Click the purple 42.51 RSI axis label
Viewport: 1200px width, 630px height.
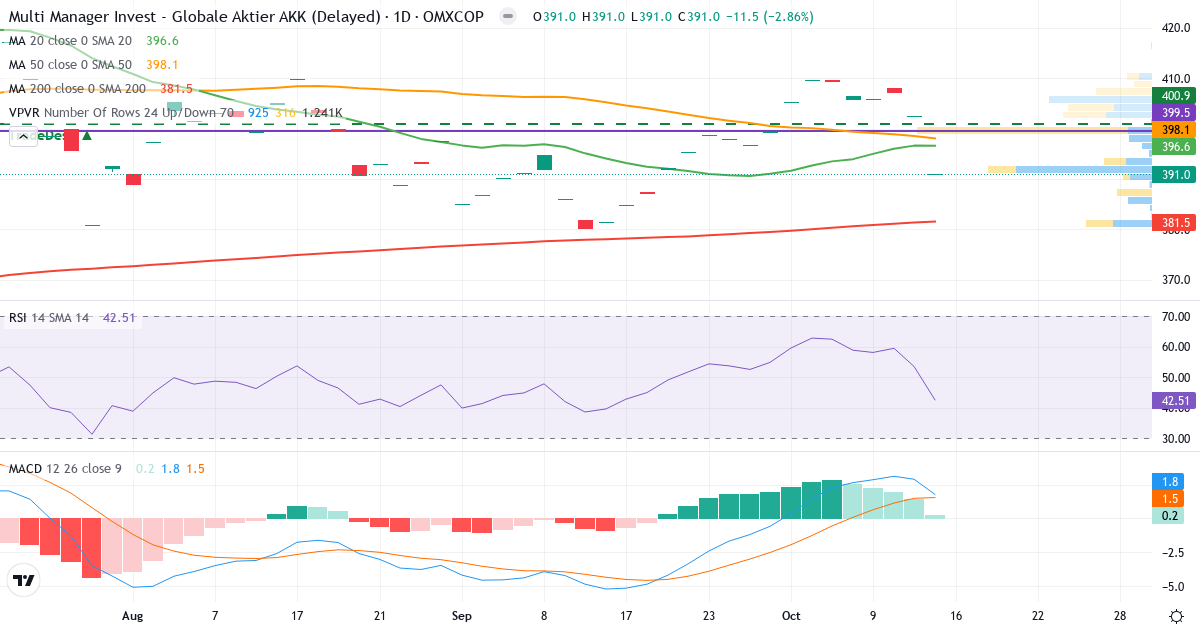pyautogui.click(x=1174, y=401)
